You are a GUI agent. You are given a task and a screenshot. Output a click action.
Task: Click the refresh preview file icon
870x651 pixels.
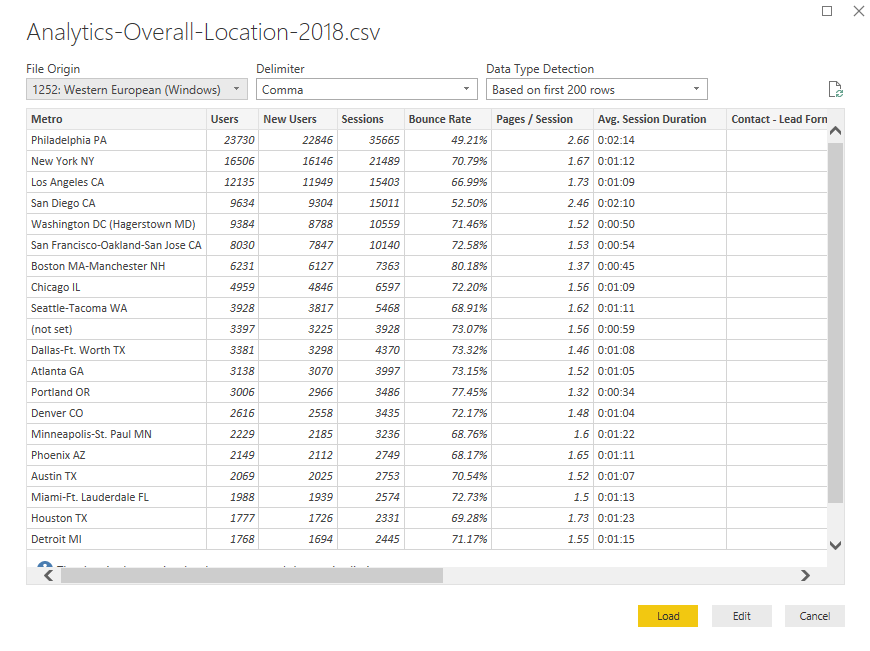[835, 89]
